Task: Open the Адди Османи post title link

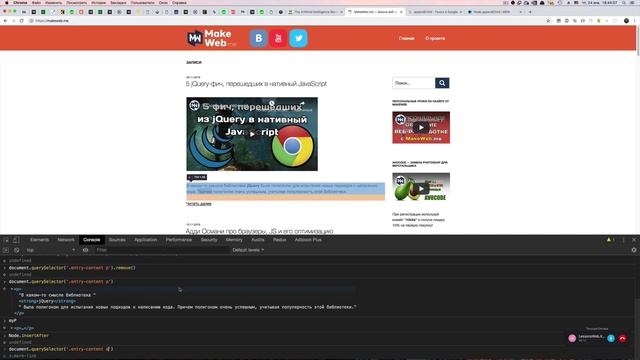Action: [x=260, y=231]
